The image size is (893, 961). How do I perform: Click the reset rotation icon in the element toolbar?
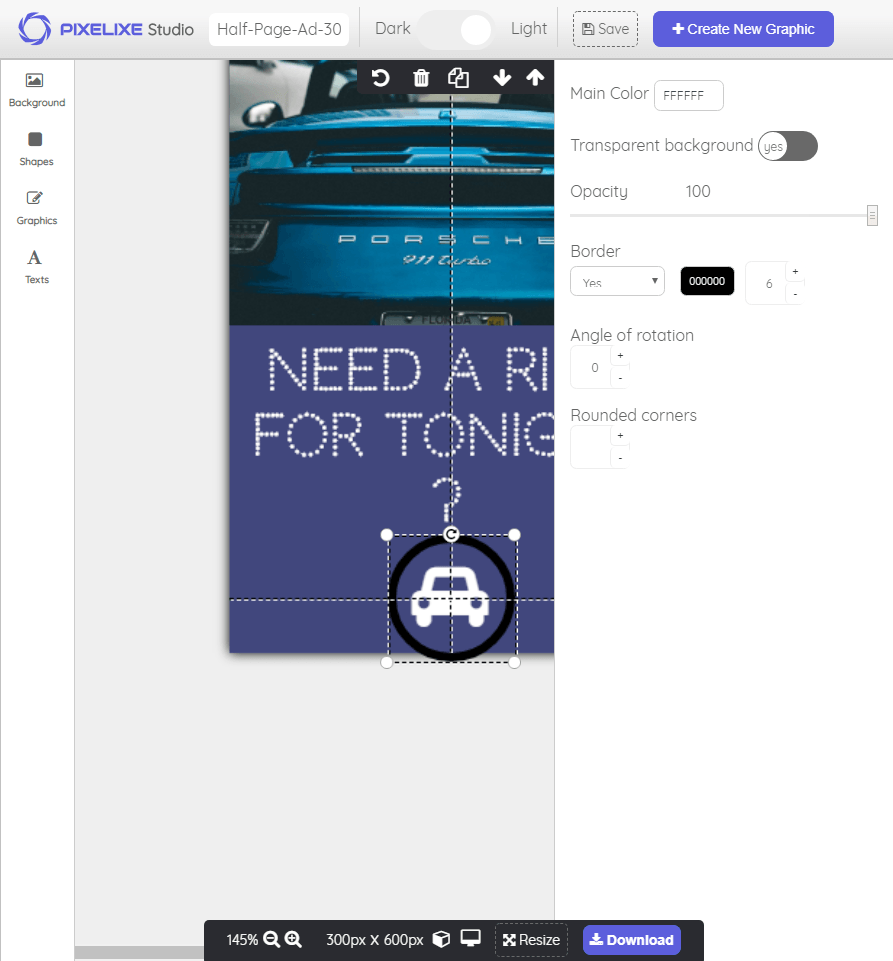pos(380,78)
